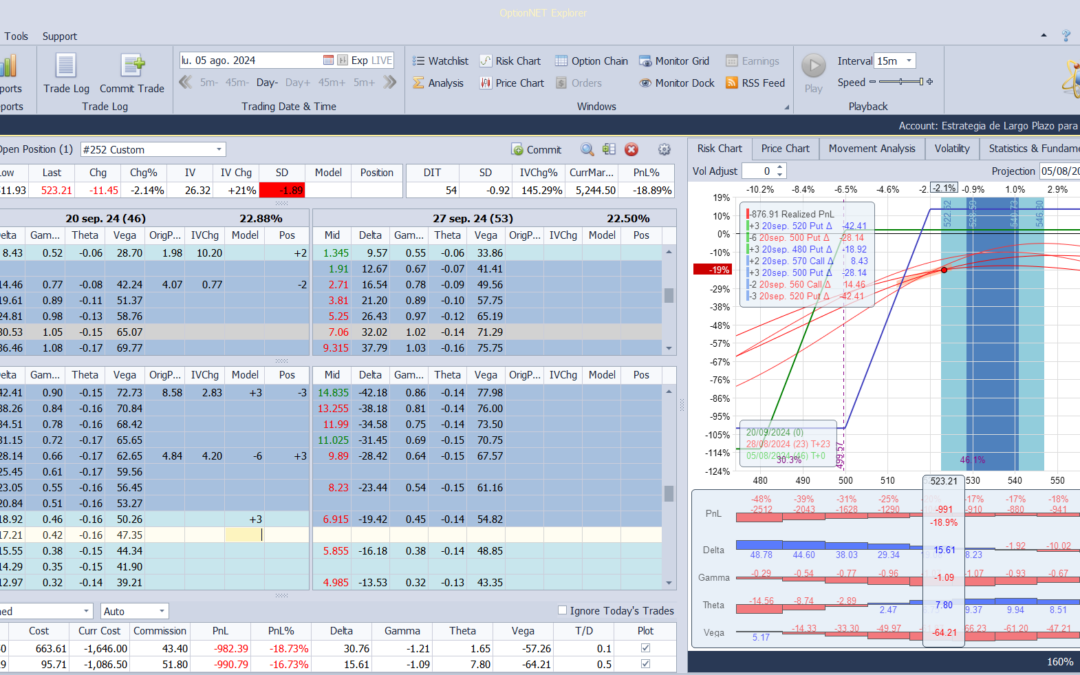
Task: Open the RSS Feed window
Action: point(755,83)
